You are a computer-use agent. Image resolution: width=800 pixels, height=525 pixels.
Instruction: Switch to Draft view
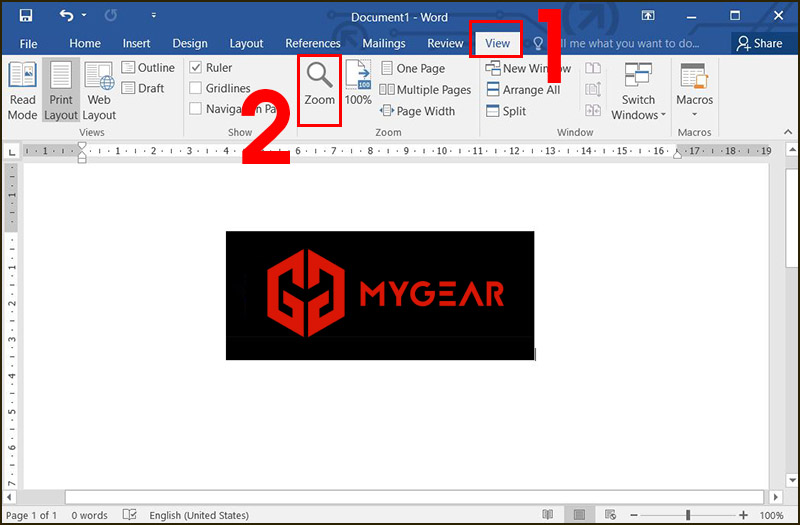click(x=143, y=88)
